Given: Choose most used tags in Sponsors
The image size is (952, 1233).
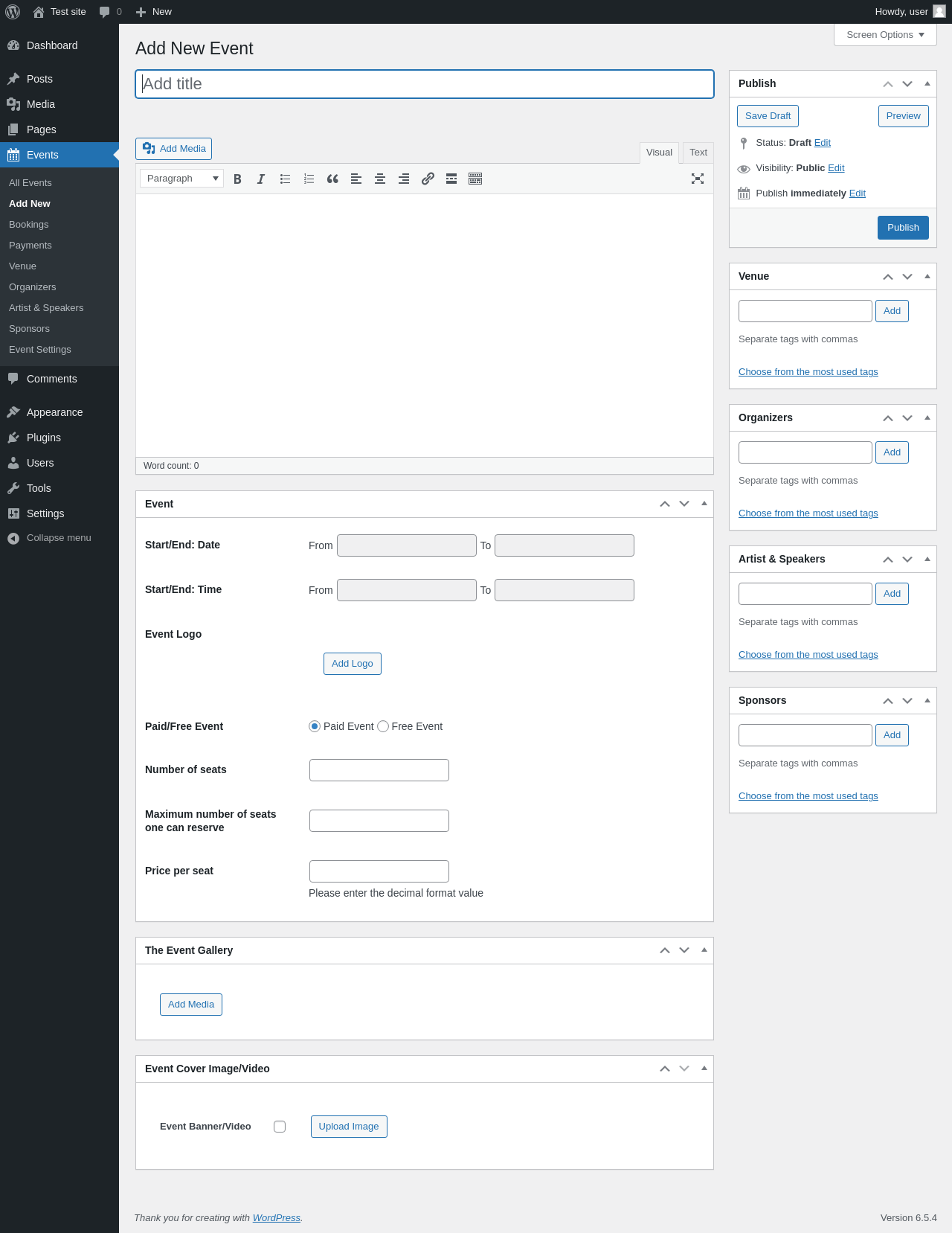Looking at the screenshot, I should coord(808,796).
